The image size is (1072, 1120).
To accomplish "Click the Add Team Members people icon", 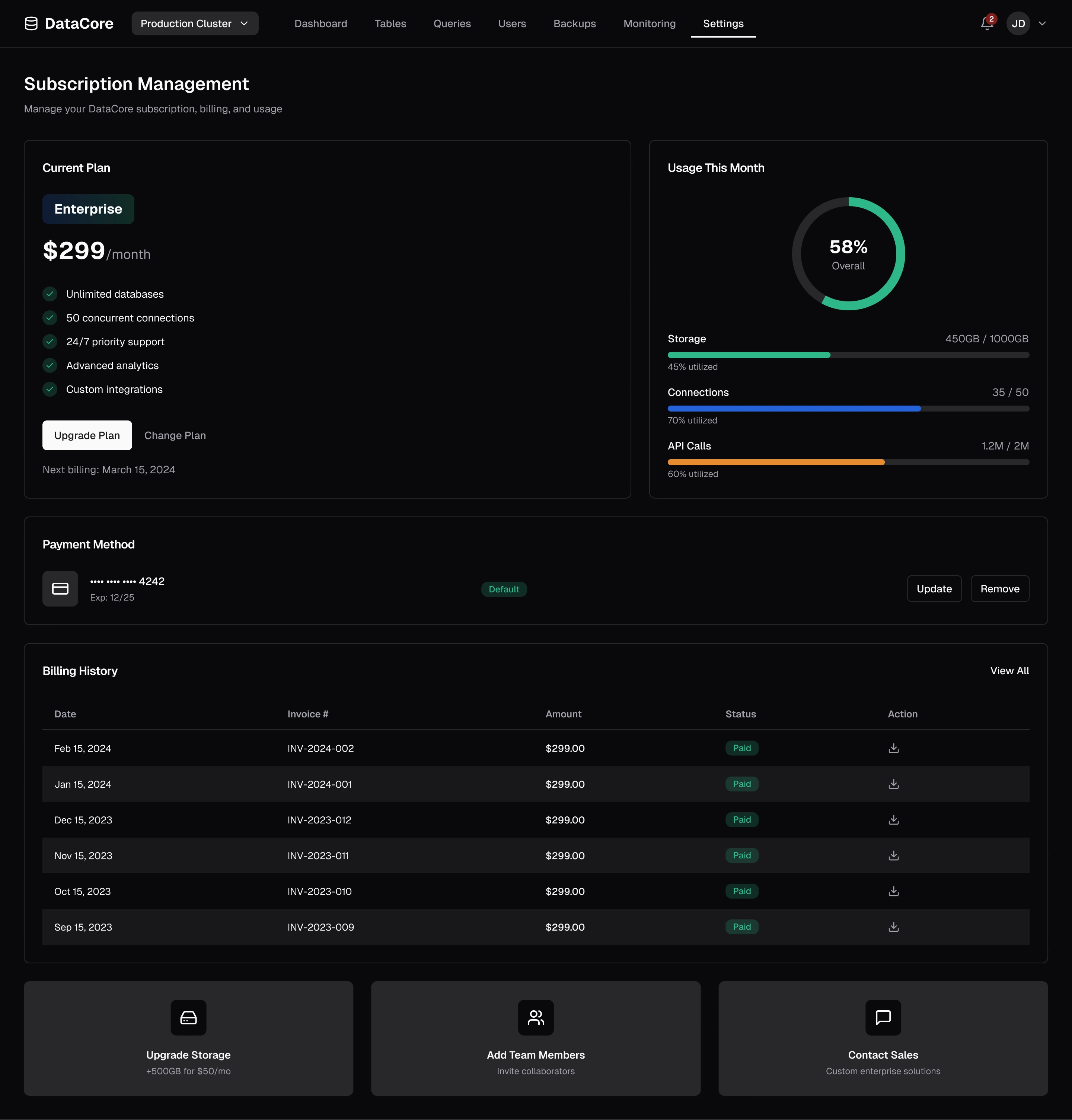I will coord(535,1017).
